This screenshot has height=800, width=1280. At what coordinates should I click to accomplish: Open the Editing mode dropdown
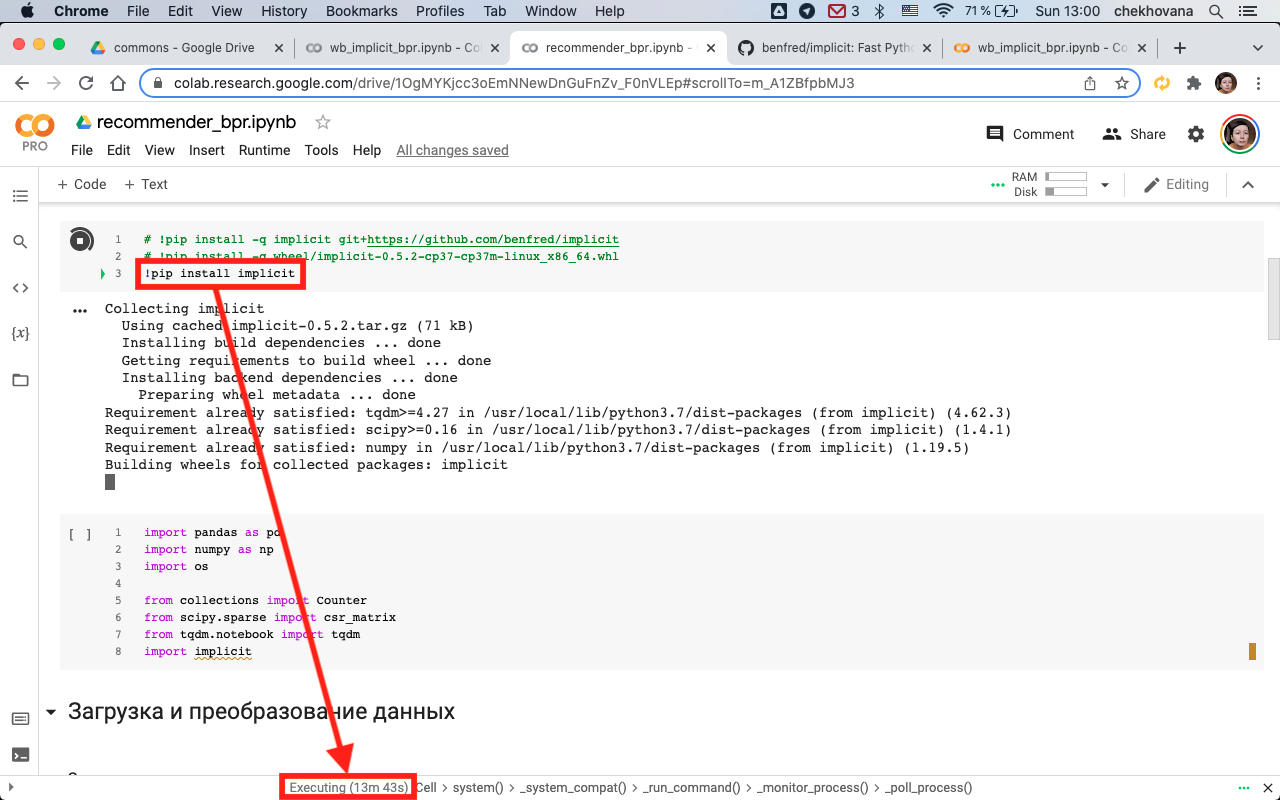(x=1176, y=185)
